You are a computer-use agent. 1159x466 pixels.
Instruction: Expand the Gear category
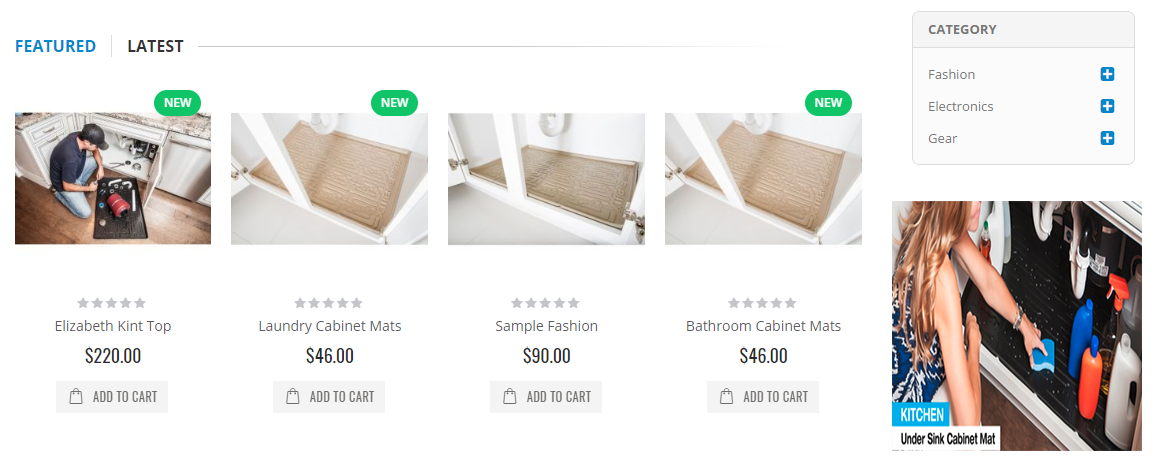tap(1107, 138)
